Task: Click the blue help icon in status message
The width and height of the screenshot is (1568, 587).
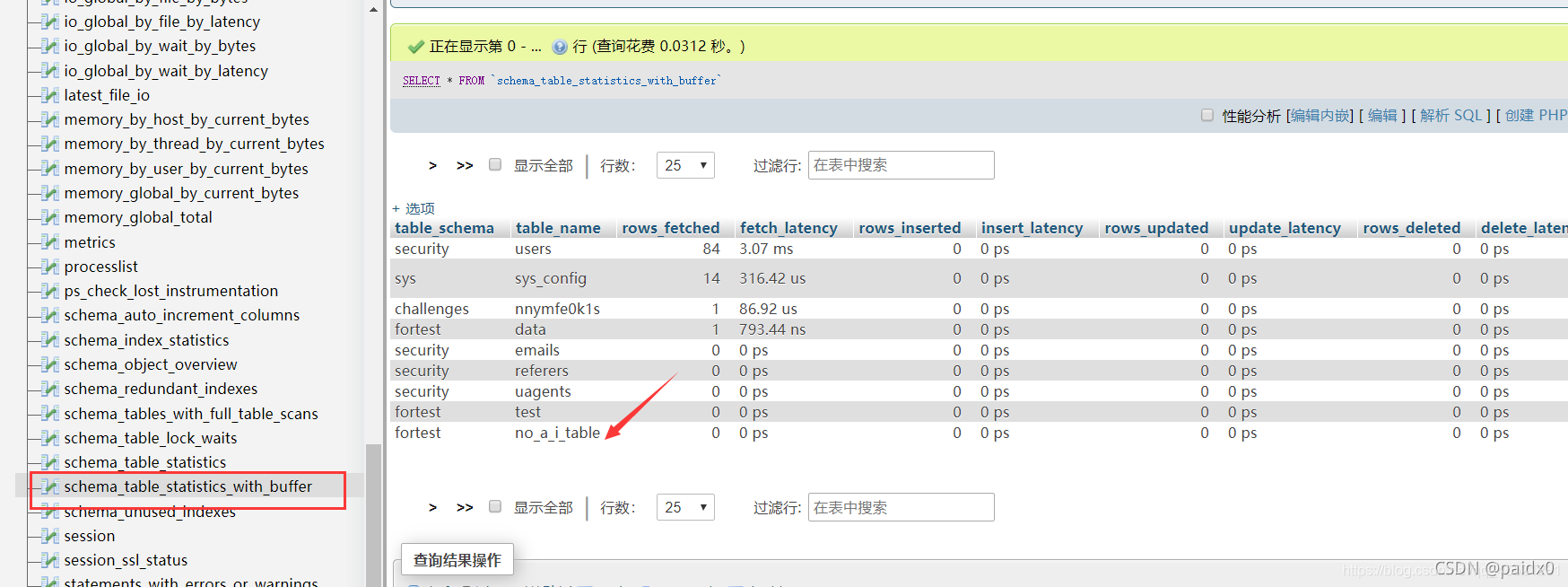Action: pyautogui.click(x=560, y=47)
